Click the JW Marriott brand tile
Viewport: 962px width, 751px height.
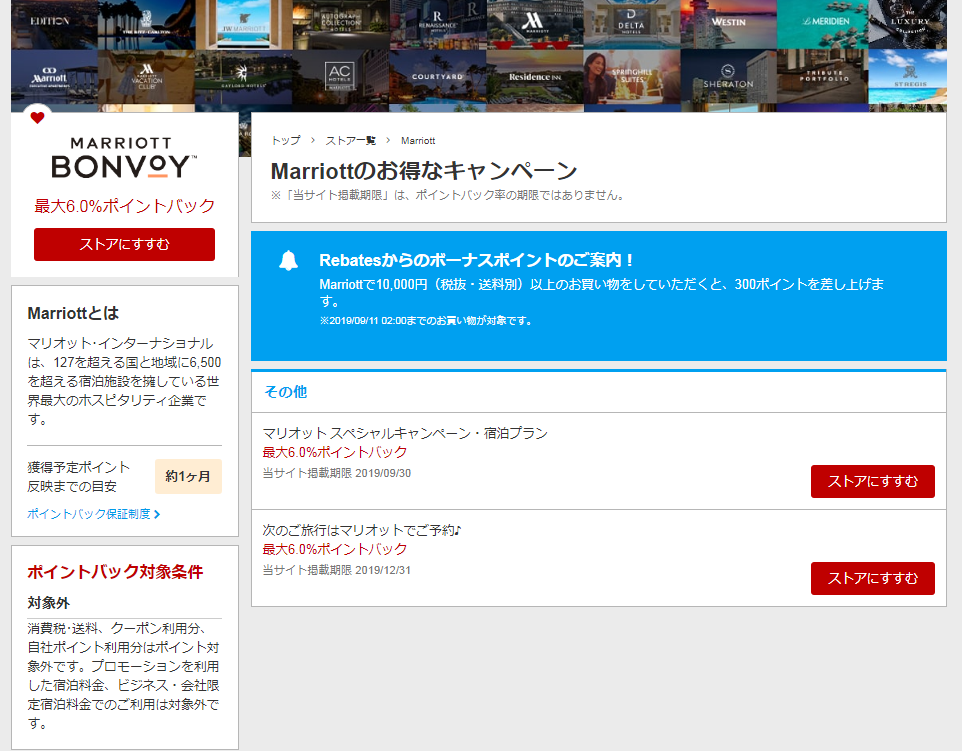coord(244,25)
